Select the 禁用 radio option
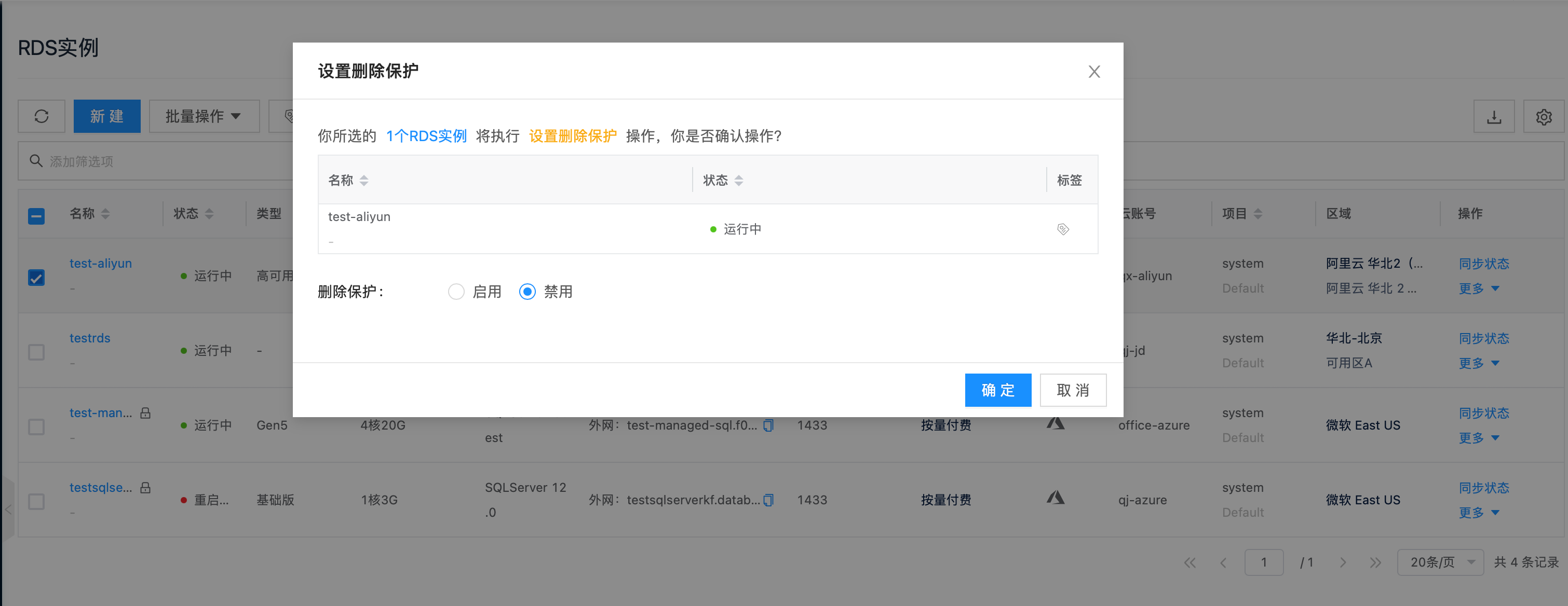1568x606 pixels. [x=527, y=292]
